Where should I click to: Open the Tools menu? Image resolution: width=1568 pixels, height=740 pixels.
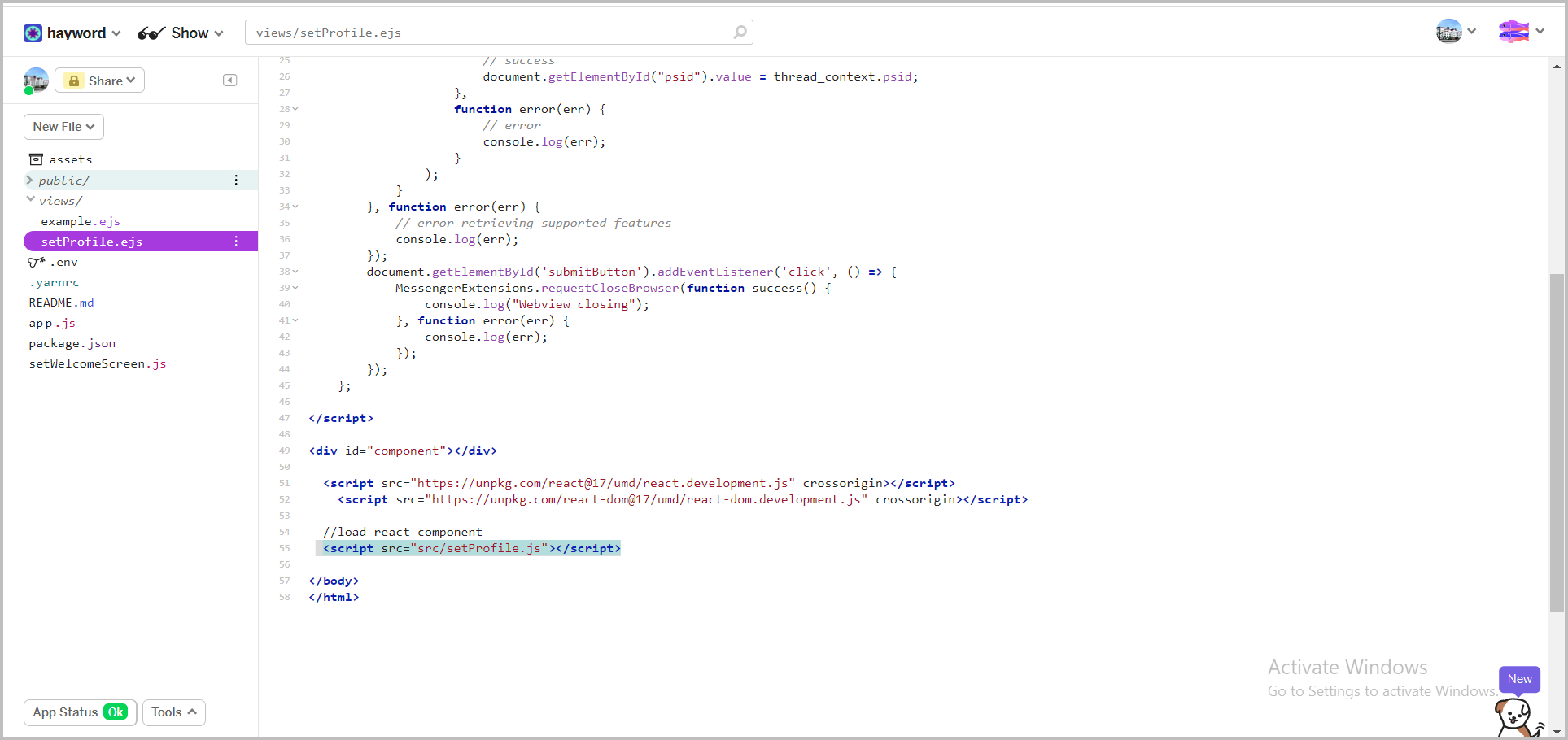click(173, 712)
